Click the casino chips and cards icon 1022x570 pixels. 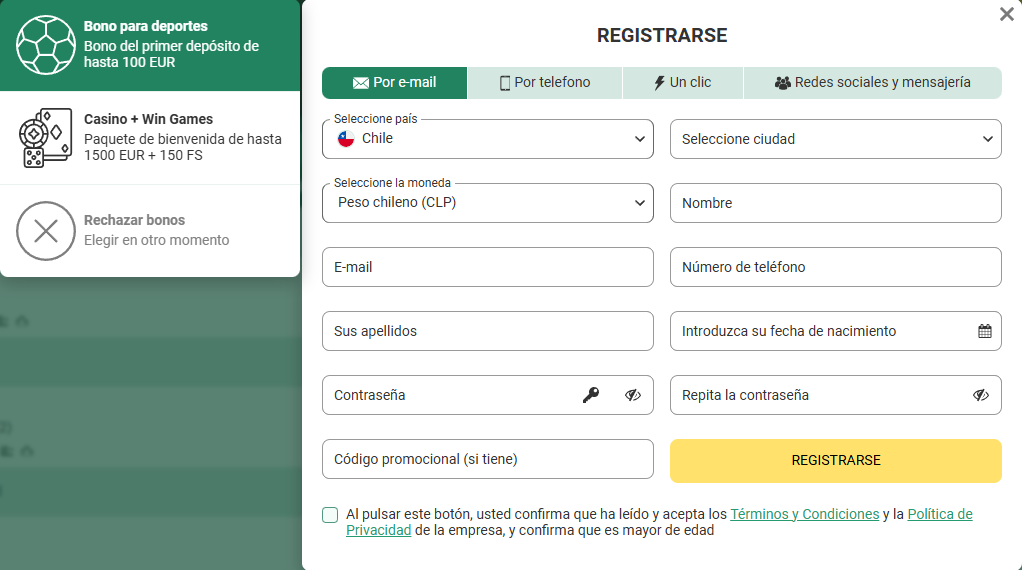point(46,138)
